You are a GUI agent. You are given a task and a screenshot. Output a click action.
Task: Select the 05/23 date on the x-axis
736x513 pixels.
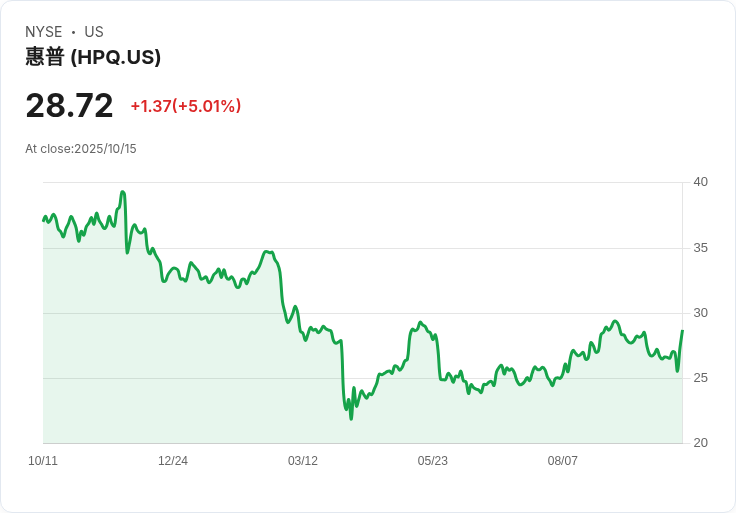[x=433, y=461]
